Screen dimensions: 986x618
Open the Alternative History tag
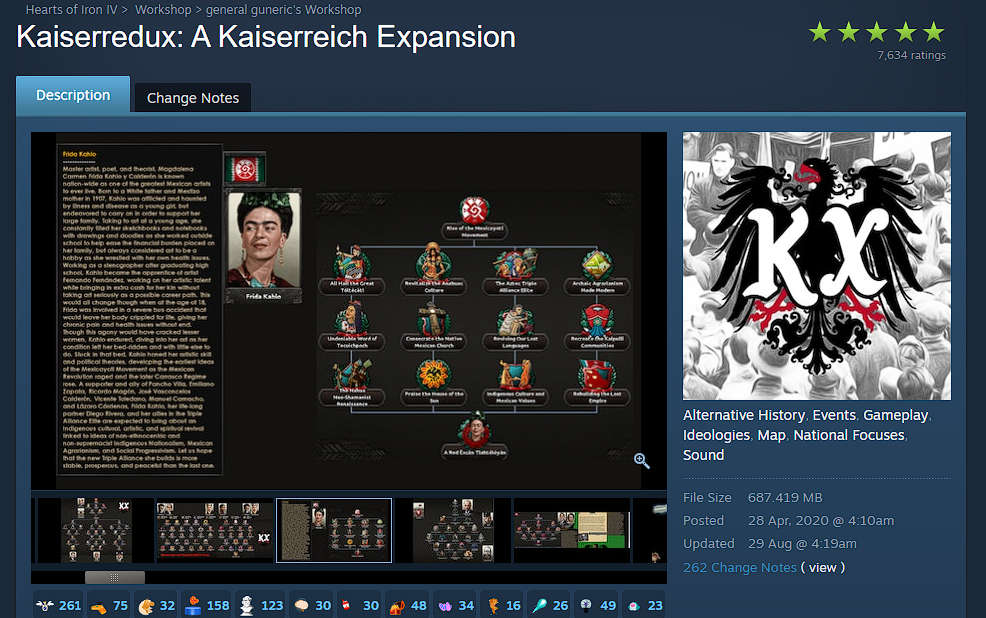pyautogui.click(x=743, y=414)
